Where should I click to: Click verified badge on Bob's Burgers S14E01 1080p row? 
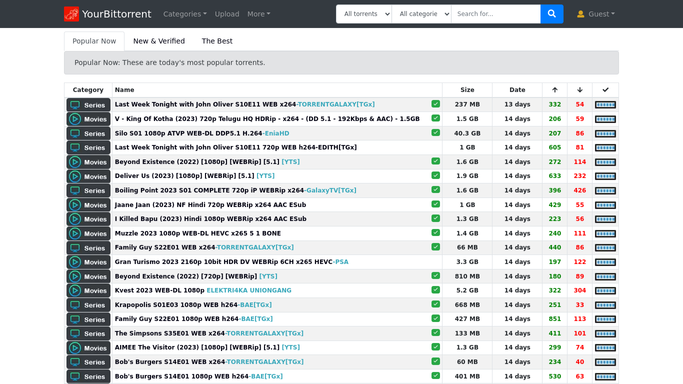tap(436, 375)
